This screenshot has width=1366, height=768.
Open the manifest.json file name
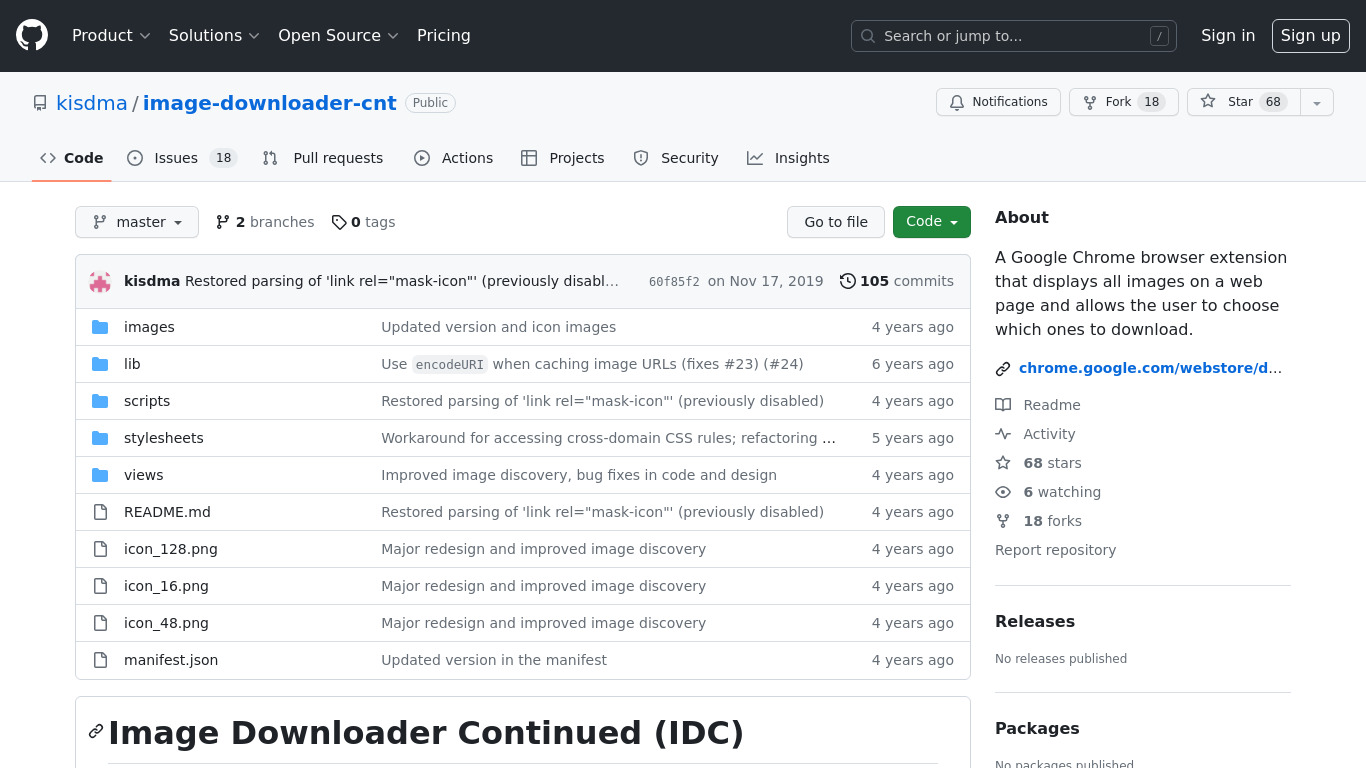coord(171,660)
